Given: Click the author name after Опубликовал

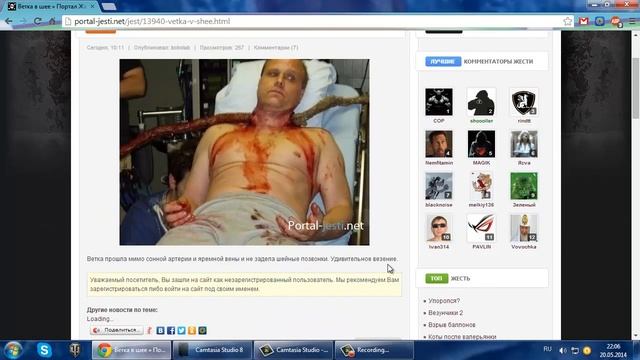Looking at the screenshot, I should (180, 48).
